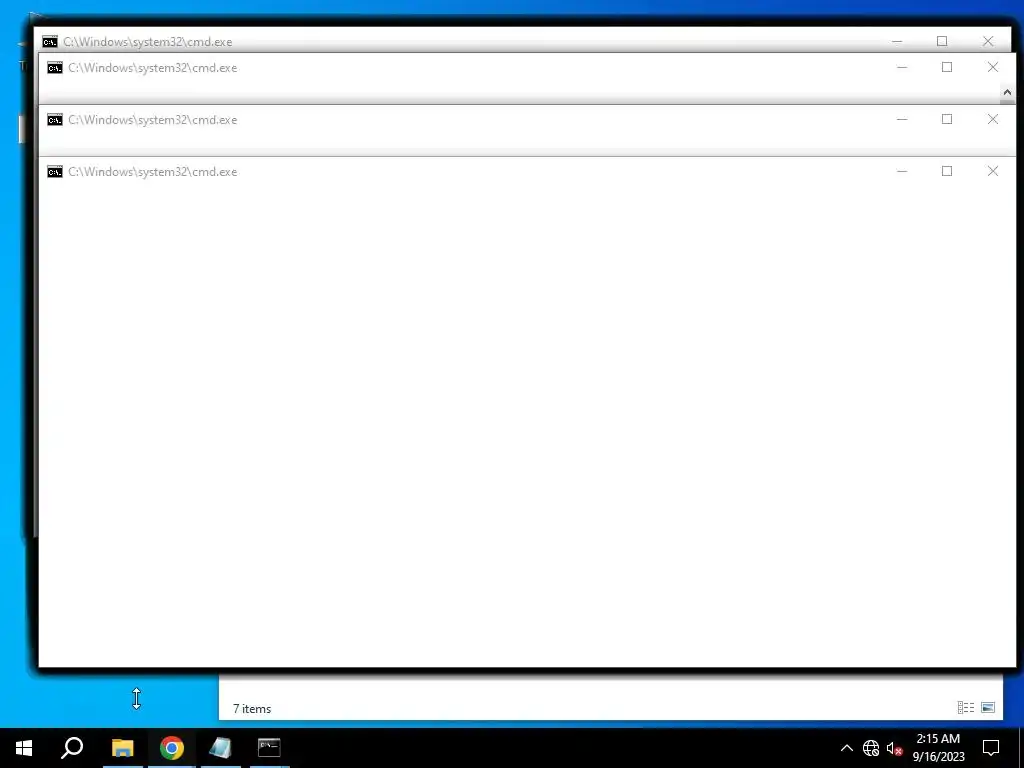Close the backmost cmd.exe window
This screenshot has height=768, width=1024.
click(x=988, y=41)
